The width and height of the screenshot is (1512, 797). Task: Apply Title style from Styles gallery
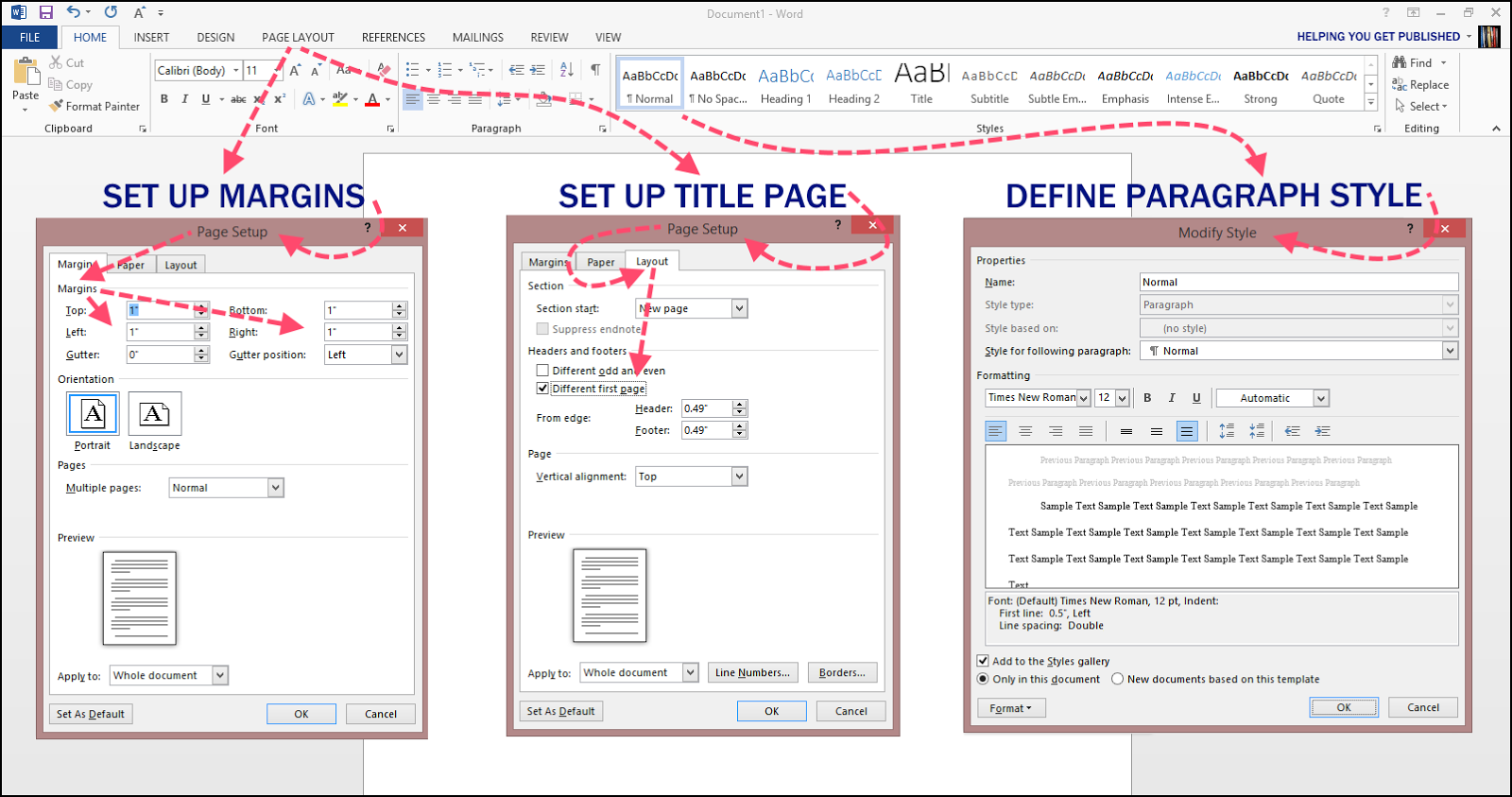[x=921, y=85]
